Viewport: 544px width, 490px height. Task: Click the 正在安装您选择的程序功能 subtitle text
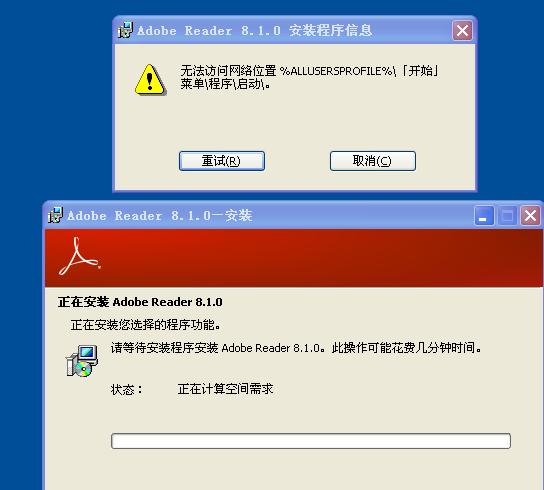(x=145, y=325)
